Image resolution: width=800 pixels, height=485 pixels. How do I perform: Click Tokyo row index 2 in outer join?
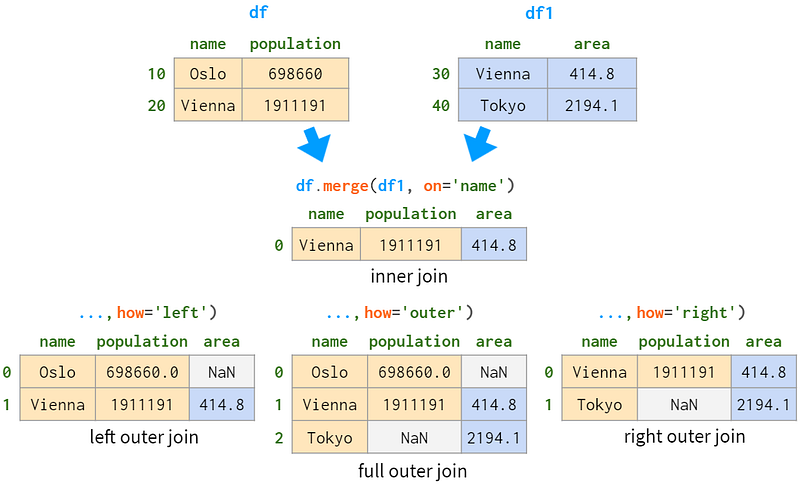click(x=279, y=438)
